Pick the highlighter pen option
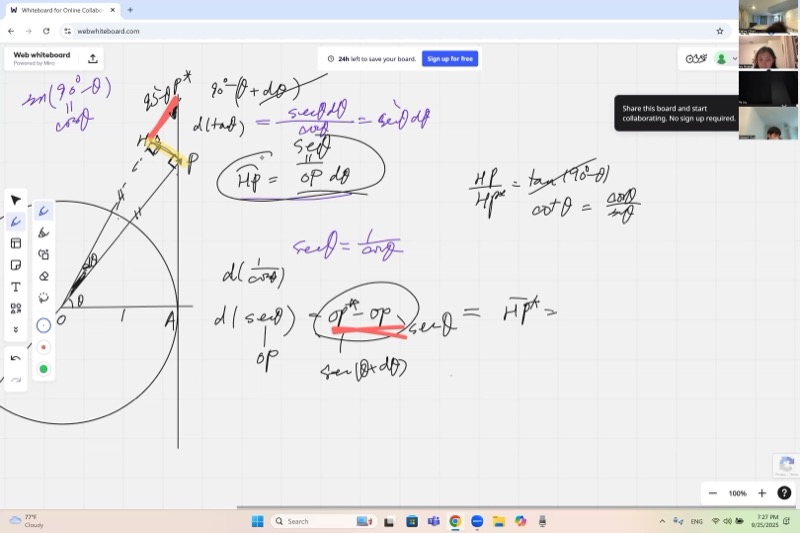 click(43, 232)
